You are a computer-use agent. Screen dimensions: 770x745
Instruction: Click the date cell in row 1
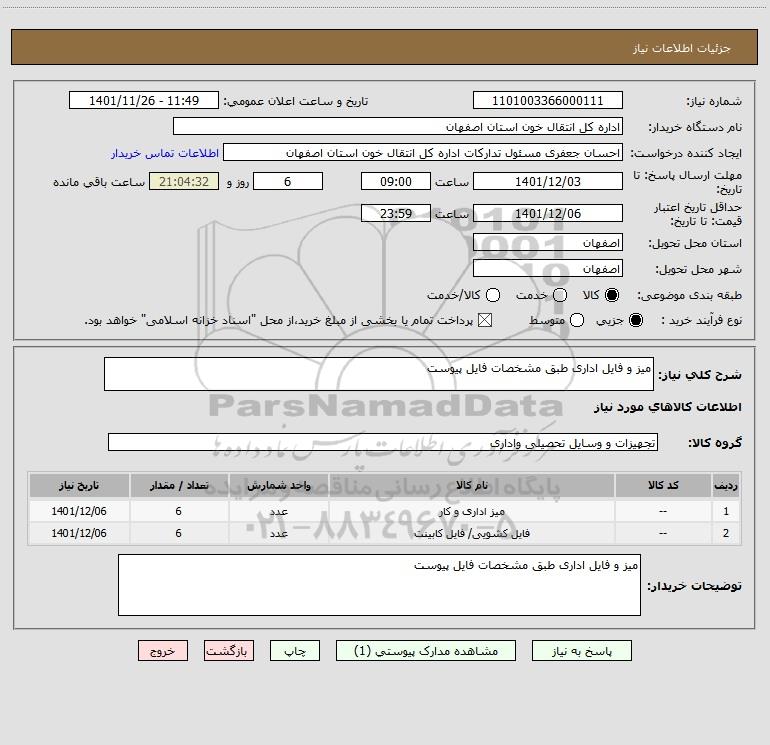(x=79, y=511)
